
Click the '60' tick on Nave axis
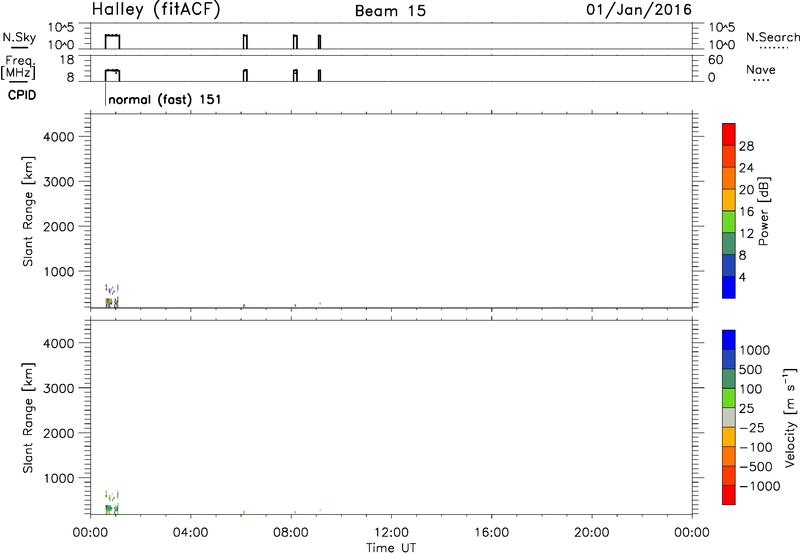[715, 60]
